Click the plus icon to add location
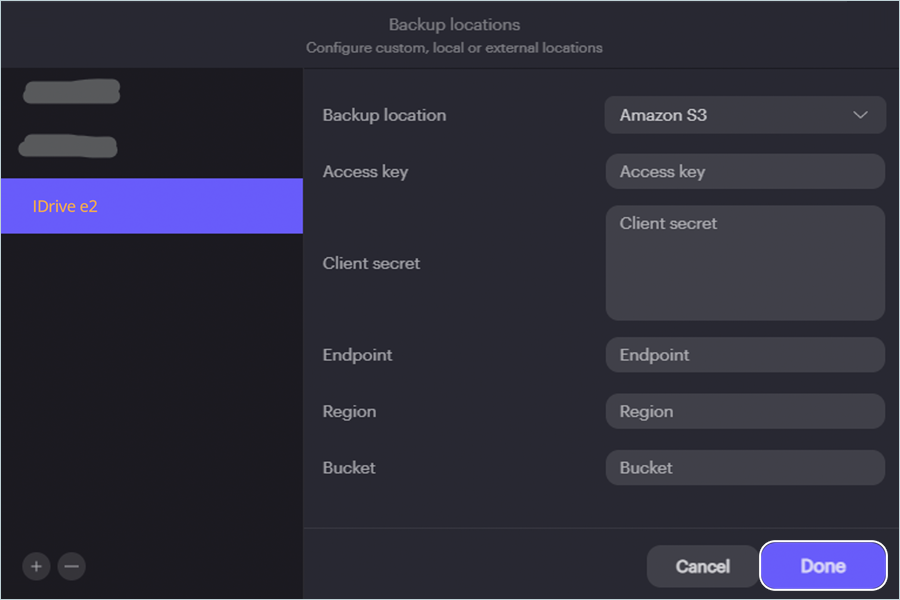 coord(37,566)
